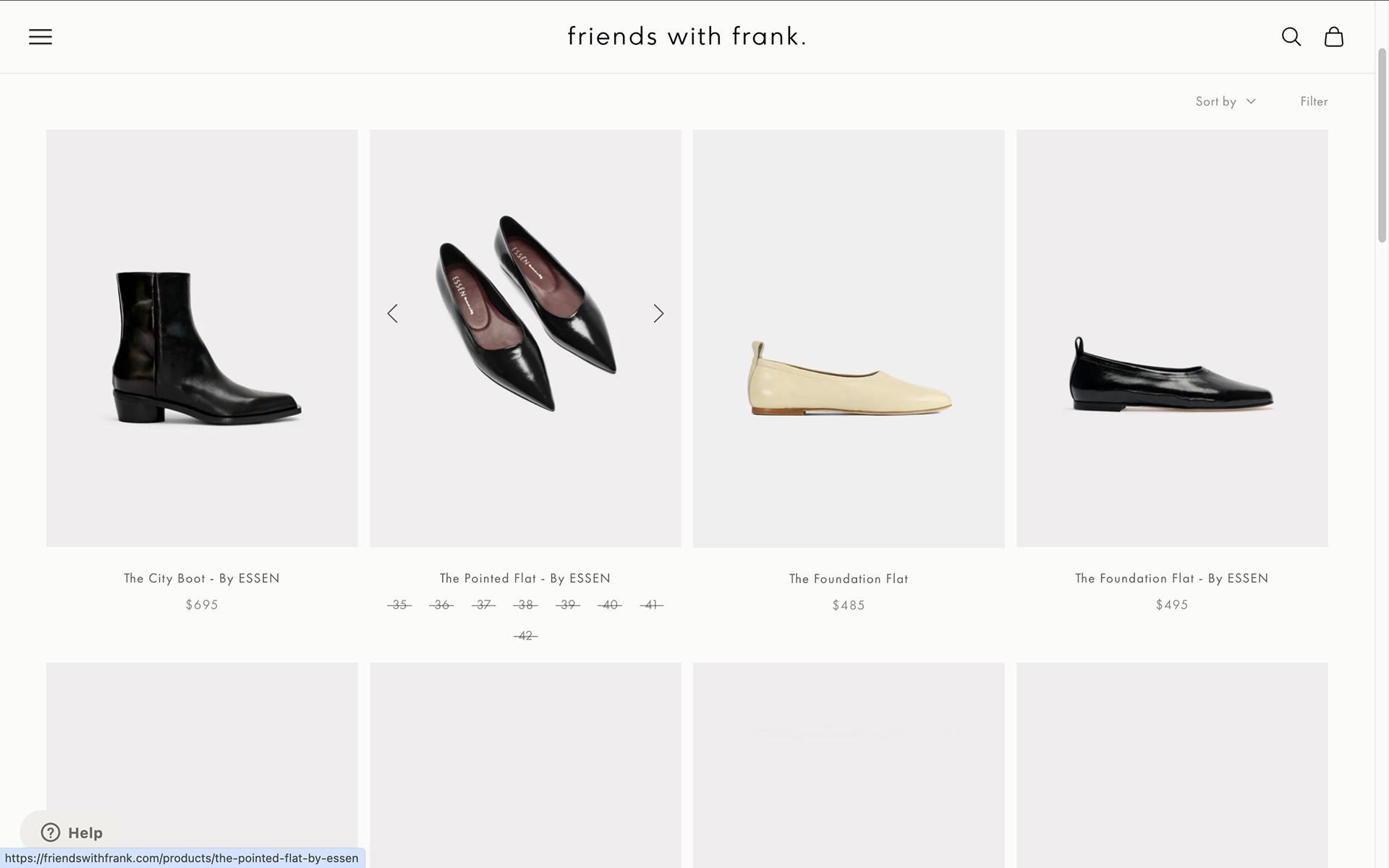Open the shopping bag
Viewport: 1389px width, 868px height.
tap(1333, 37)
